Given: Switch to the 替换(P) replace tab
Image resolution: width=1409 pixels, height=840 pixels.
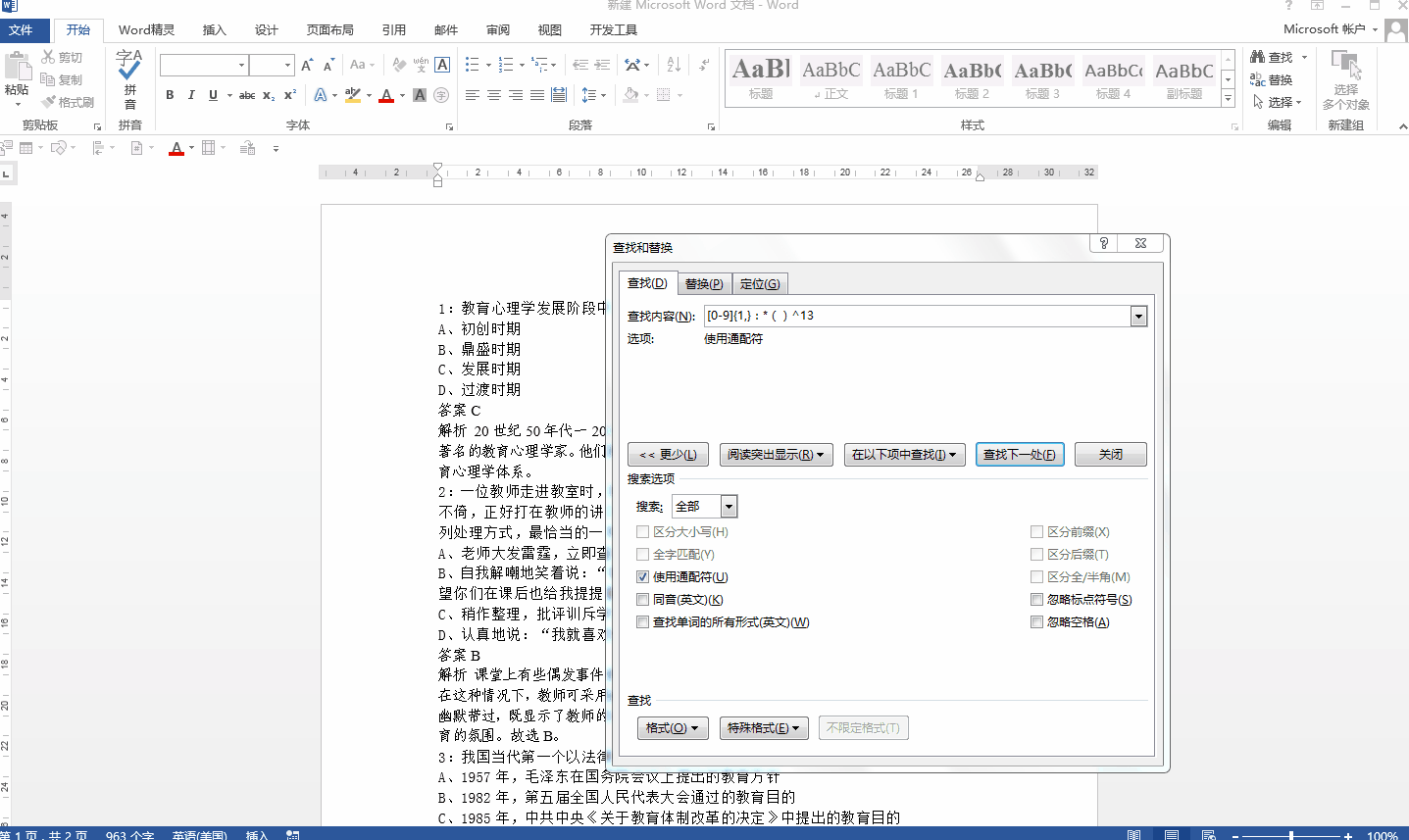Looking at the screenshot, I should [704, 284].
